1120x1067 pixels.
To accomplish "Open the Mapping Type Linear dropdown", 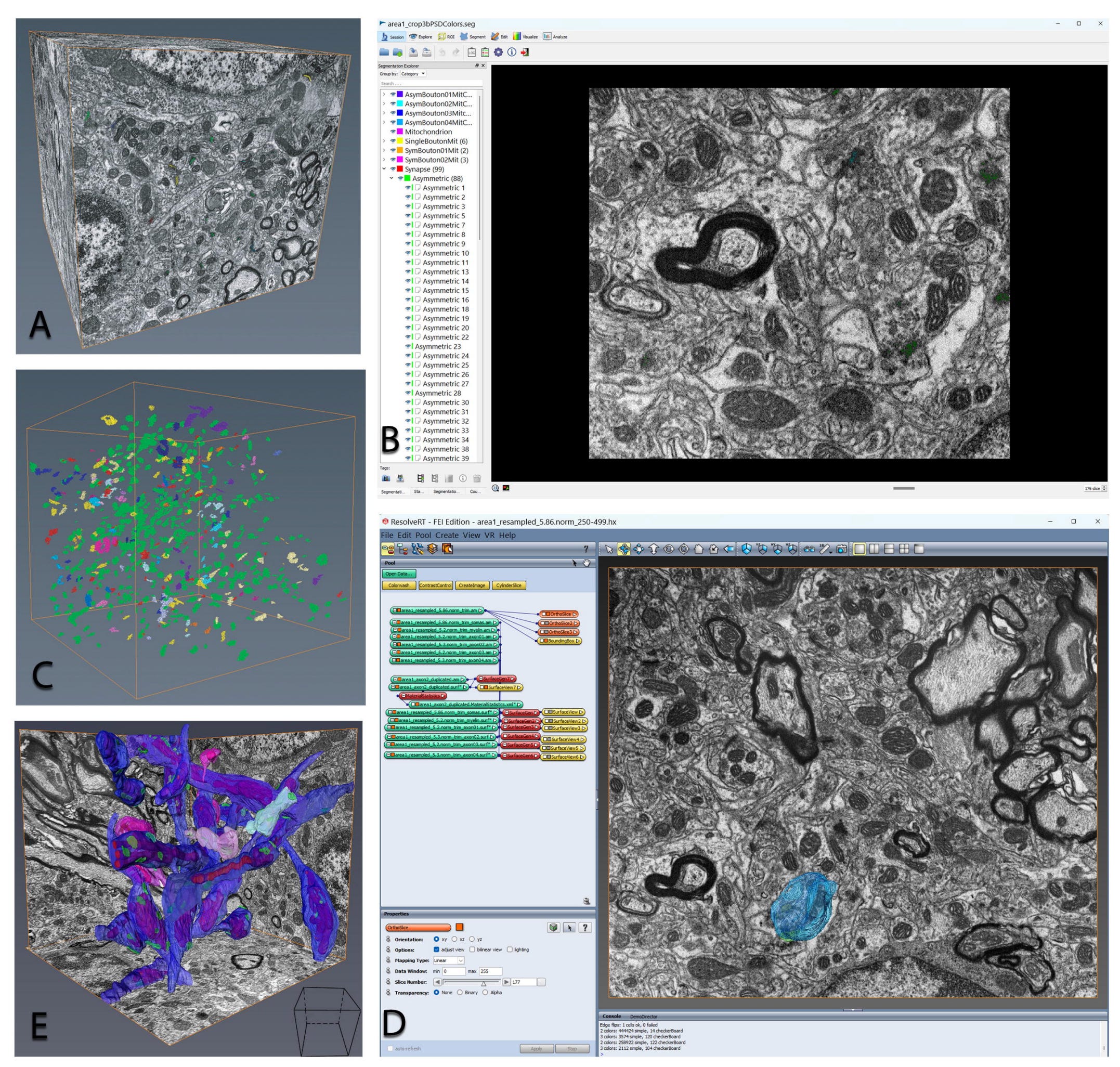I will pos(449,960).
